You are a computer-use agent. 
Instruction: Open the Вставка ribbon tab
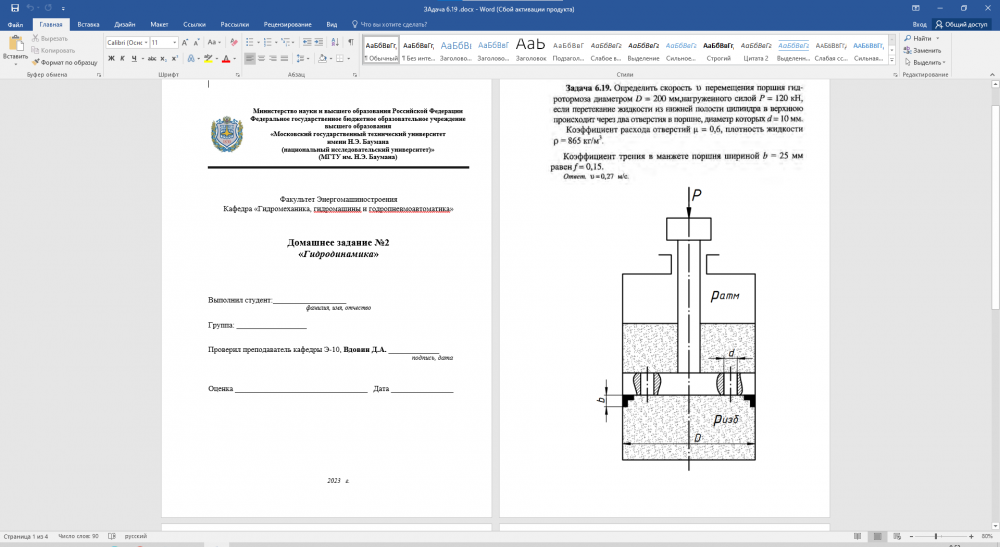[88, 24]
